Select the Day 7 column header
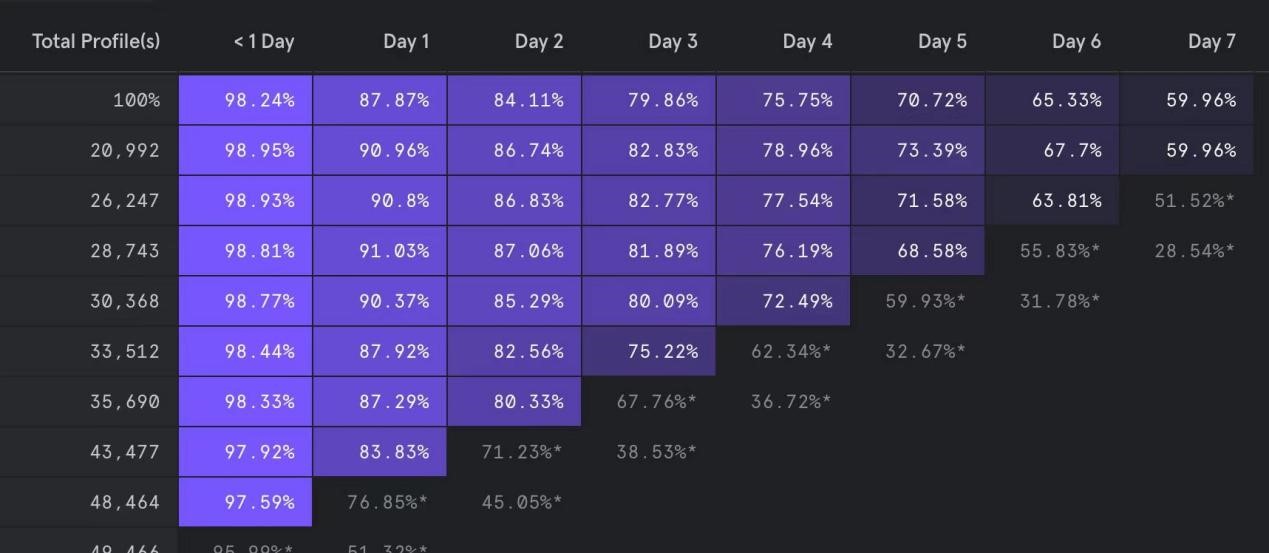This screenshot has height=553, width=1269. tap(1211, 41)
